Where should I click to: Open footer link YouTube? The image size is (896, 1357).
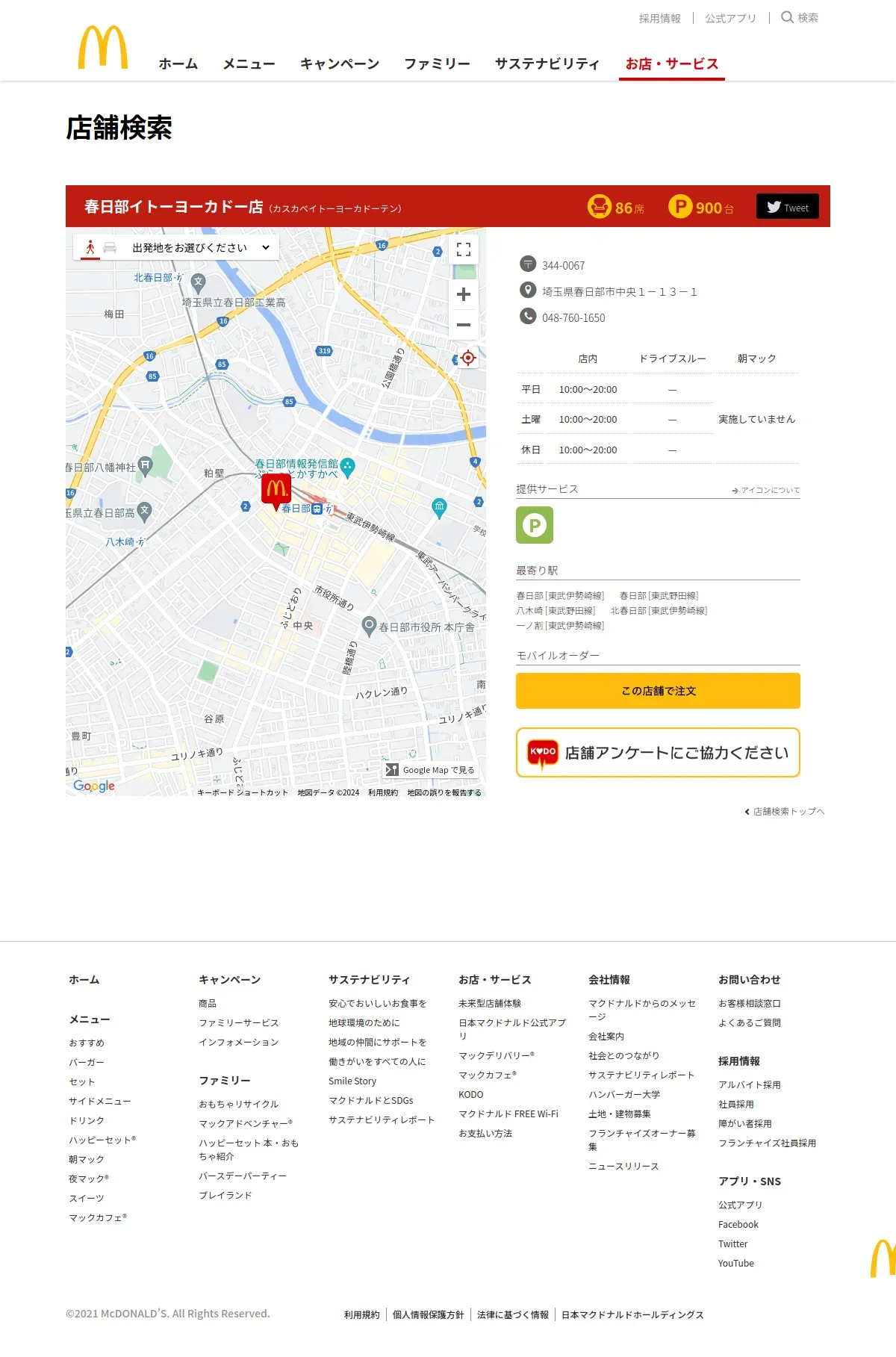736,1263
